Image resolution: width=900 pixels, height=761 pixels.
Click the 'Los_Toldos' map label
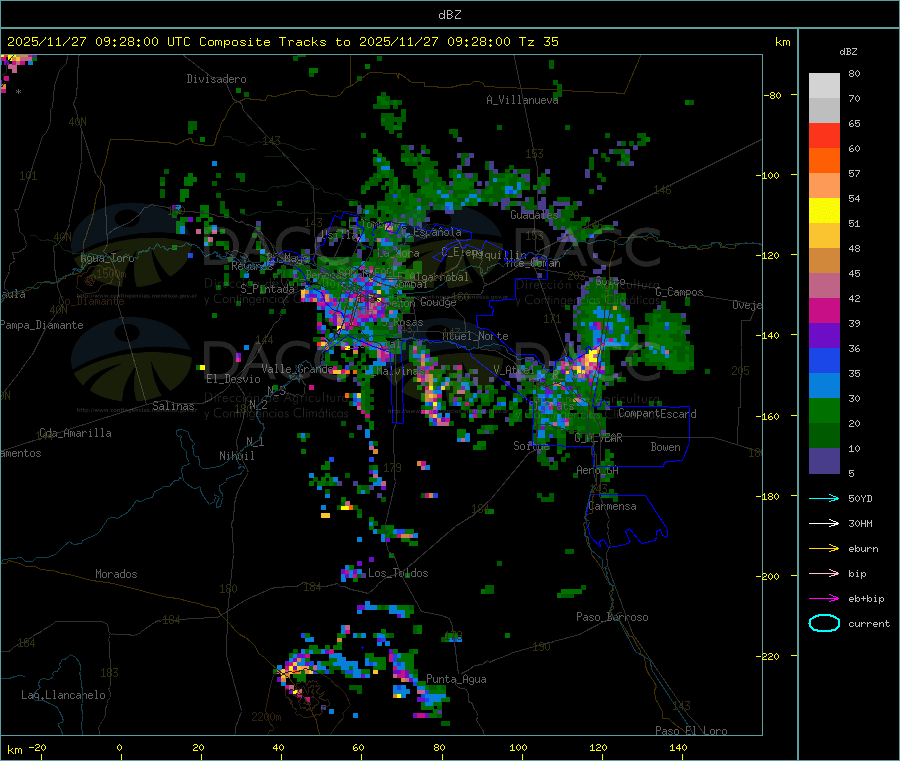[x=398, y=573]
